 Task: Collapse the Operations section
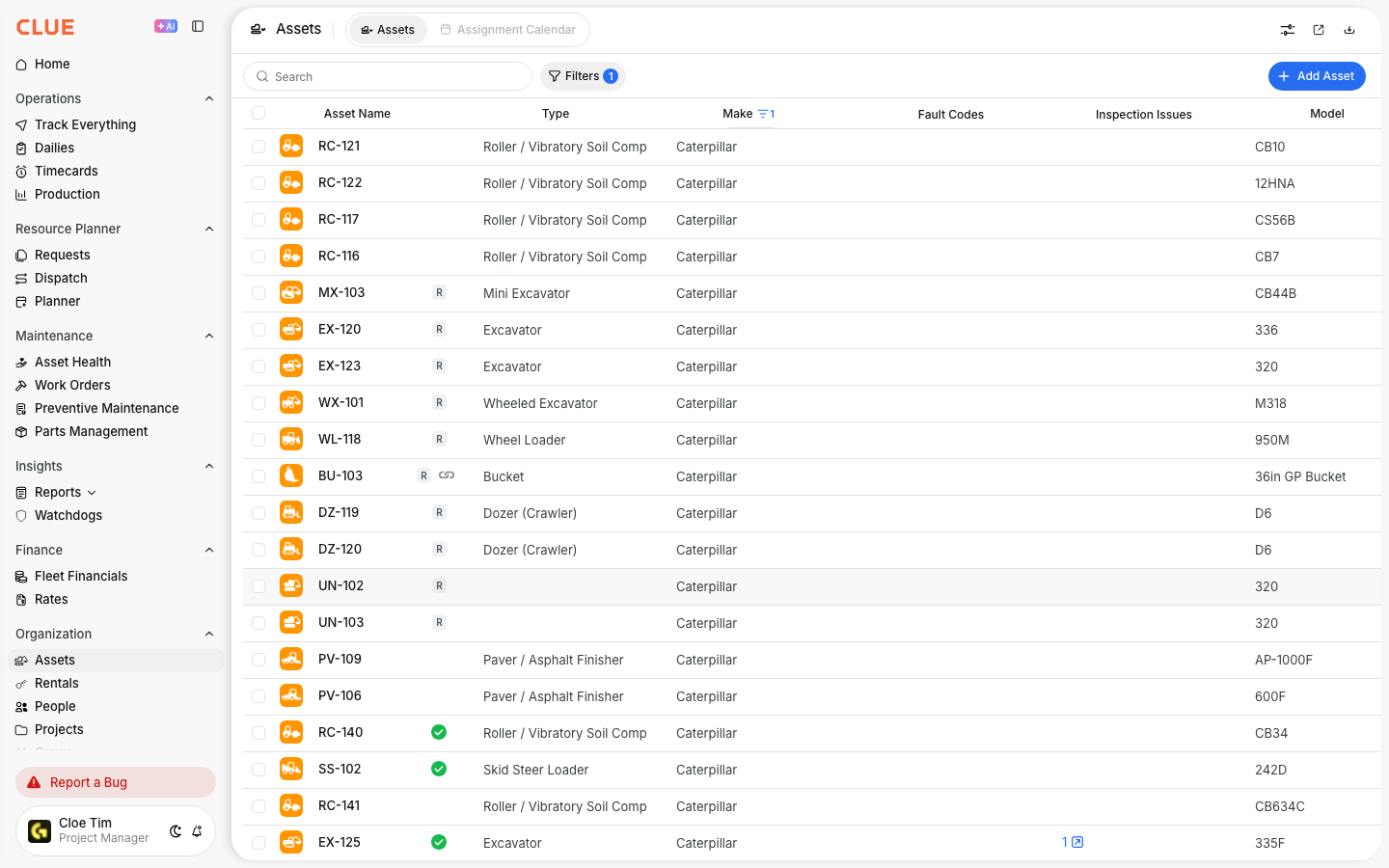point(209,98)
